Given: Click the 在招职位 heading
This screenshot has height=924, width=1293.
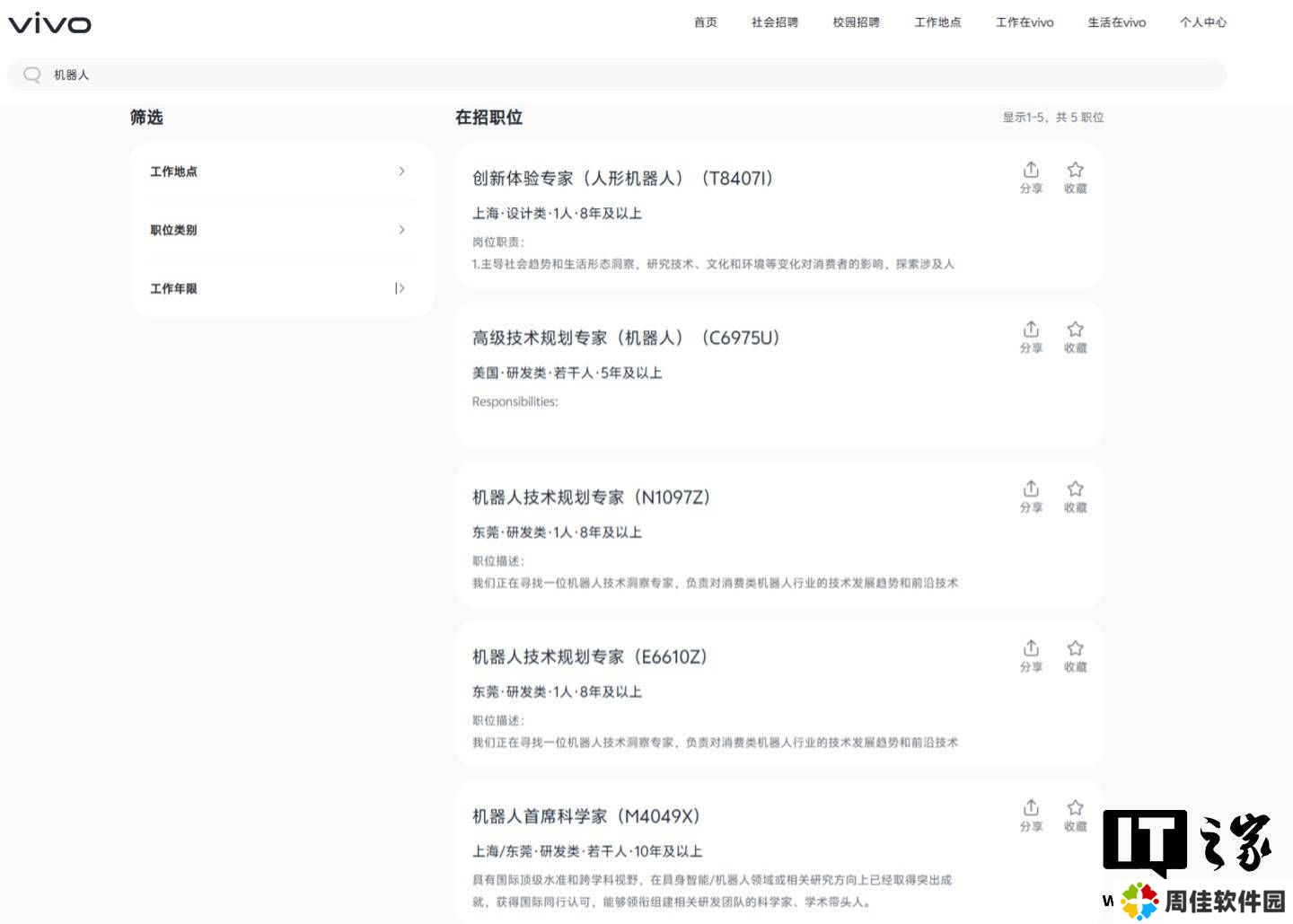Looking at the screenshot, I should (488, 118).
